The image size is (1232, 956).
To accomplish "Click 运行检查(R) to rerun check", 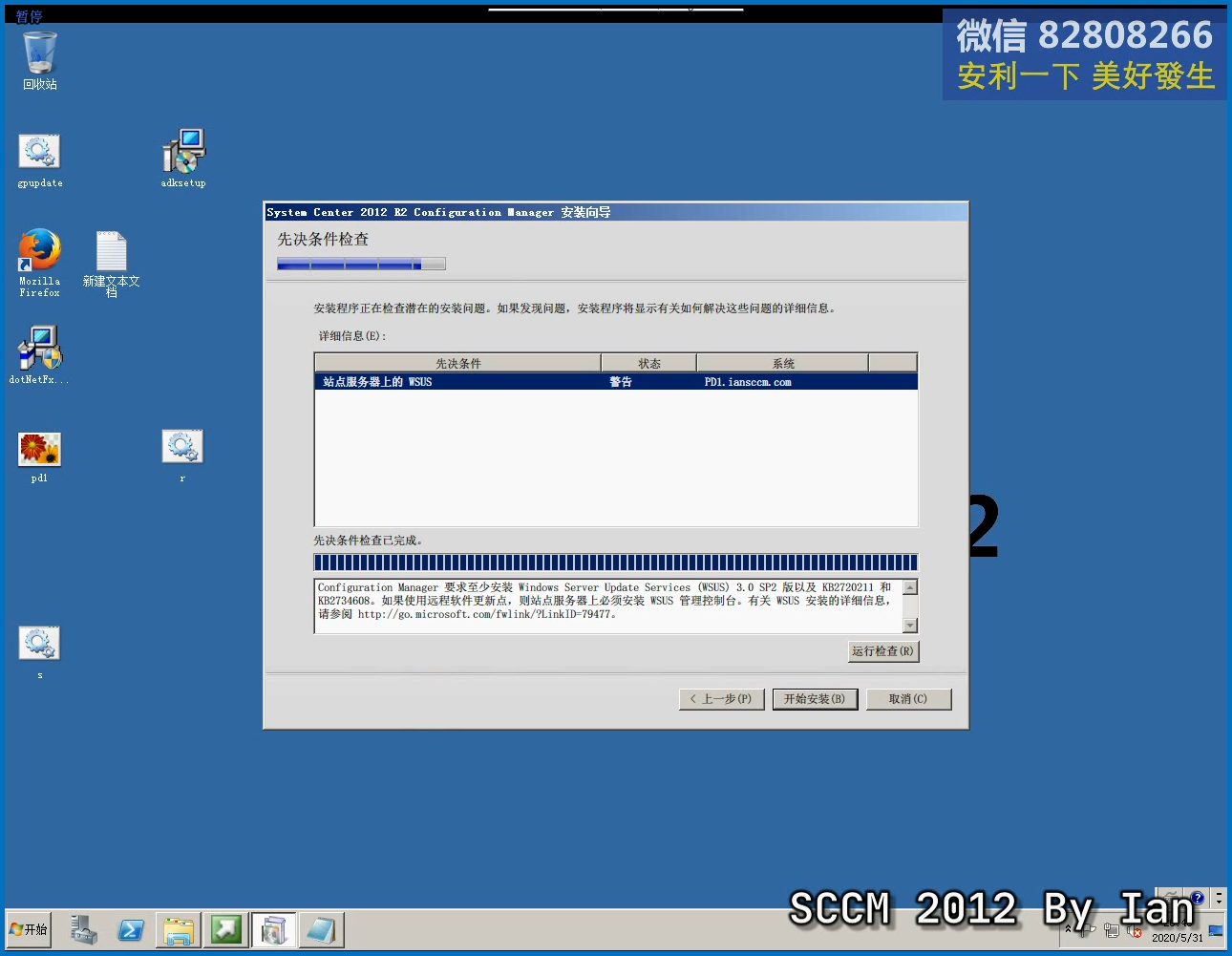I will [883, 651].
